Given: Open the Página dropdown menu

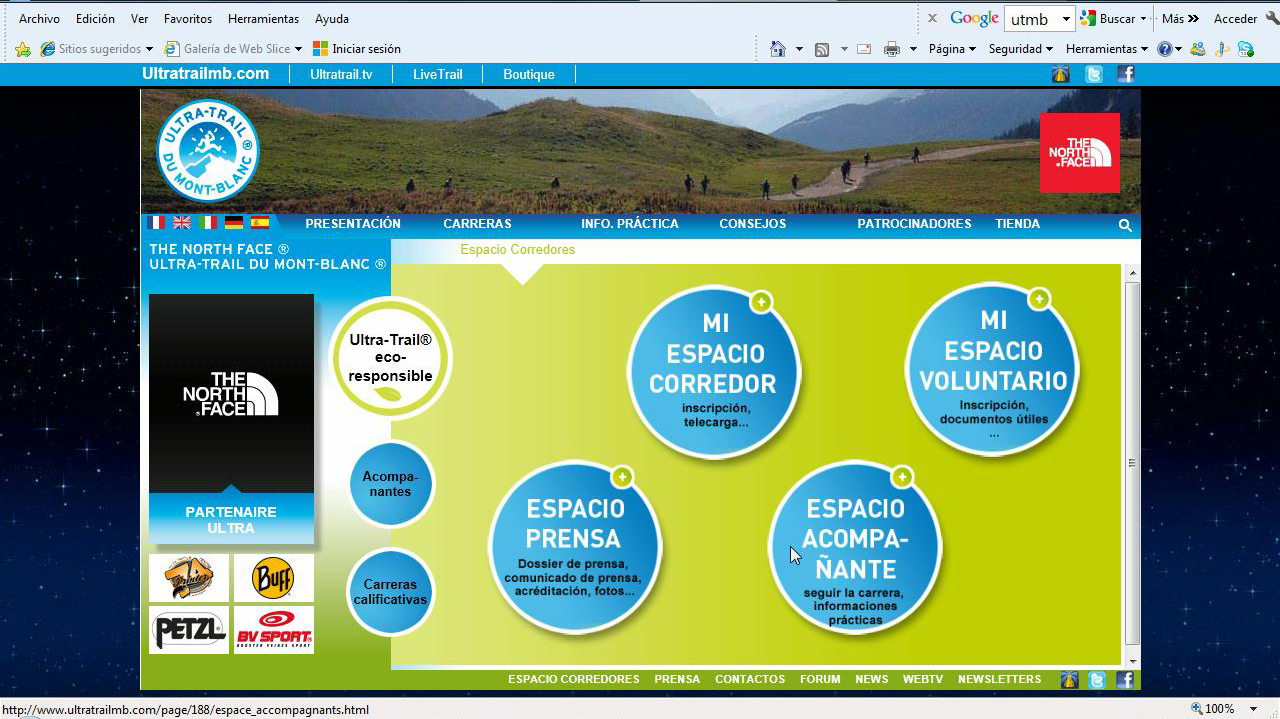Looking at the screenshot, I should tap(952, 49).
